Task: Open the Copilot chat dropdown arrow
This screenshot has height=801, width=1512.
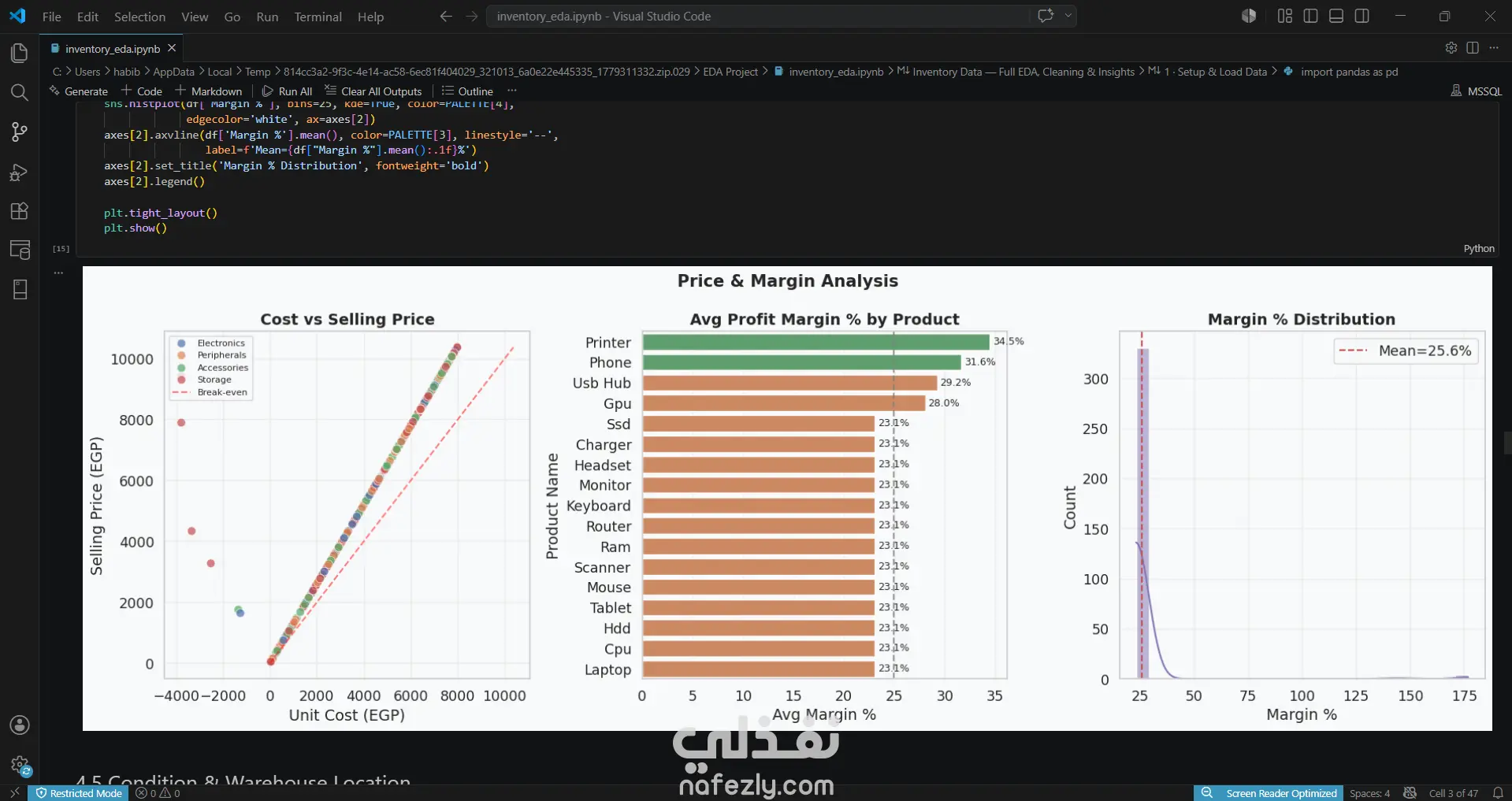Action: click(x=1068, y=16)
